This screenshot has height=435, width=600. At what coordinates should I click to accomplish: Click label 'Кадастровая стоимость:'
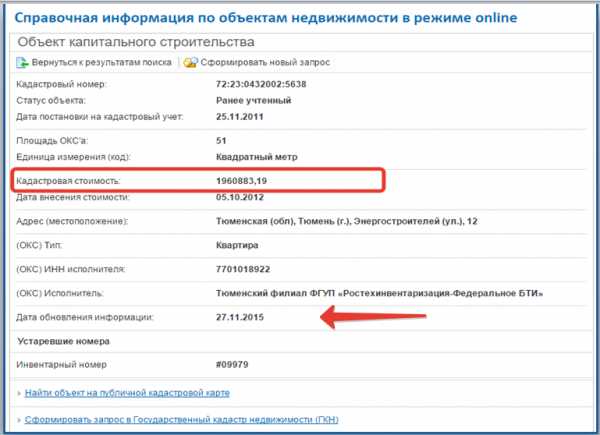pyautogui.click(x=68, y=181)
